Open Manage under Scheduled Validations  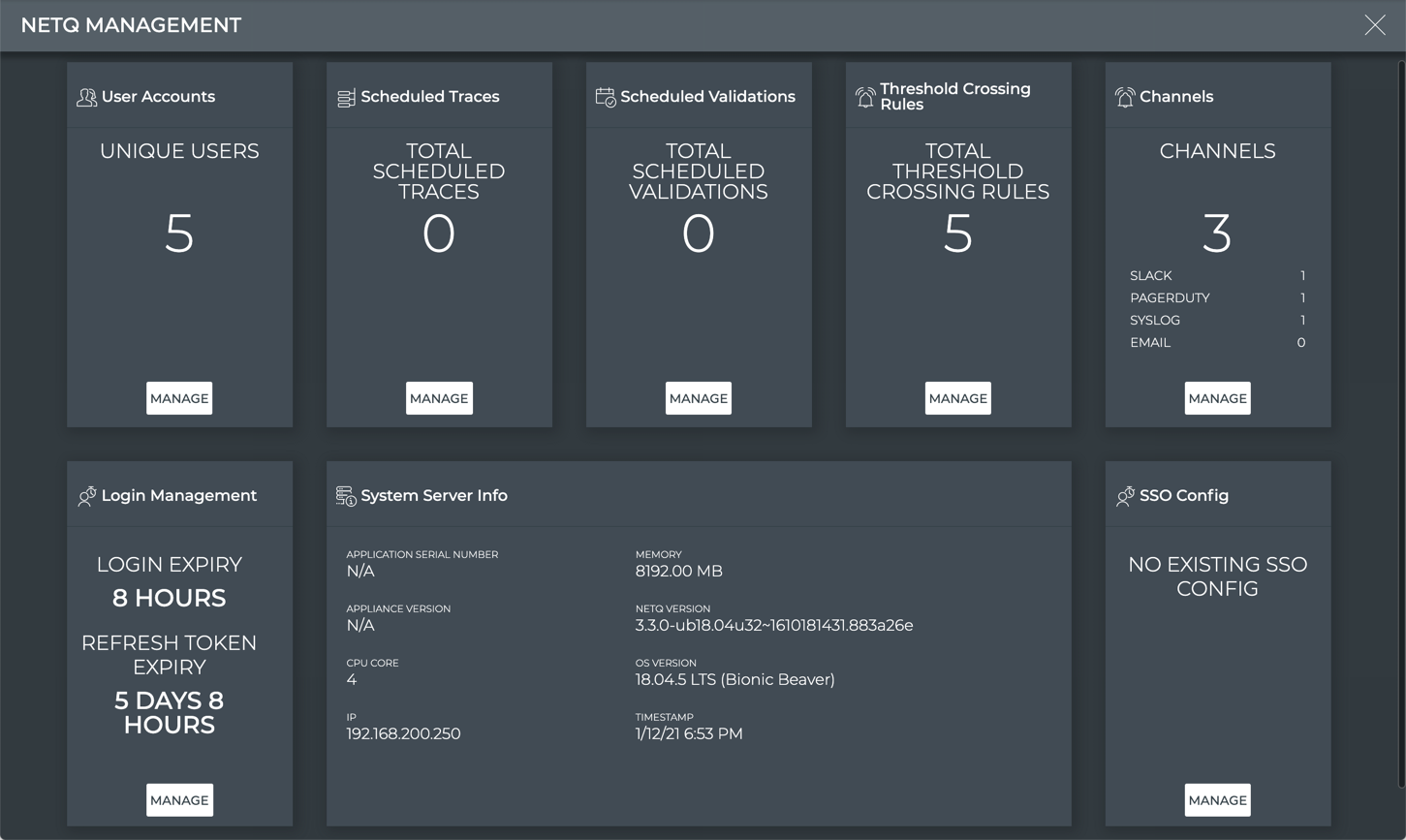(698, 398)
